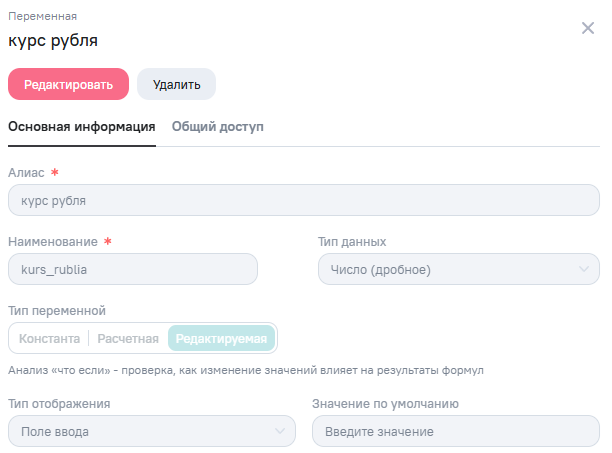This screenshot has width=612, height=453.
Task: Expand the Тип данных dropdown arrow
Action: point(584,269)
